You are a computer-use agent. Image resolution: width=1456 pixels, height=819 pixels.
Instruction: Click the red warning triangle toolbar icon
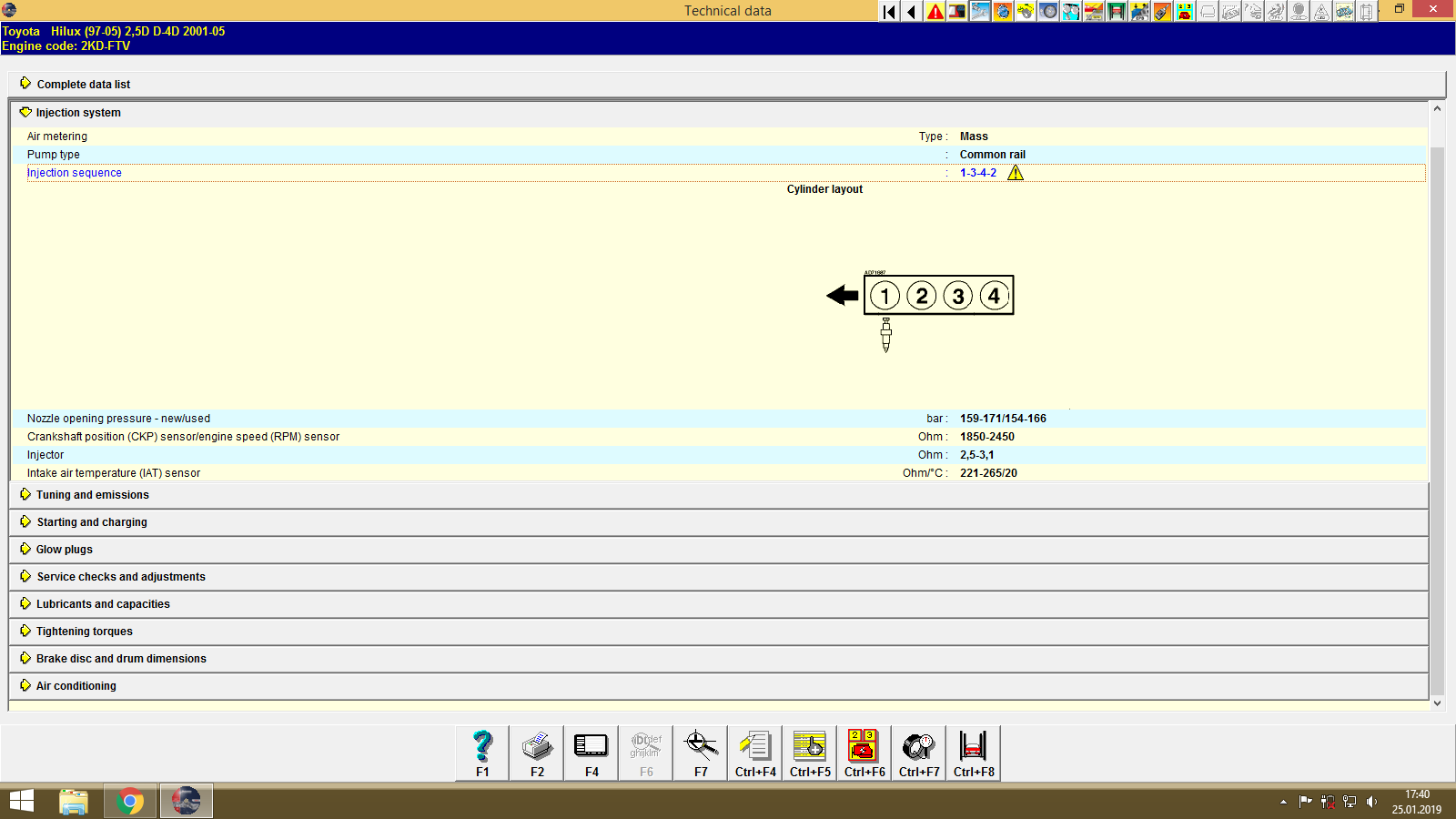pyautogui.click(x=934, y=12)
